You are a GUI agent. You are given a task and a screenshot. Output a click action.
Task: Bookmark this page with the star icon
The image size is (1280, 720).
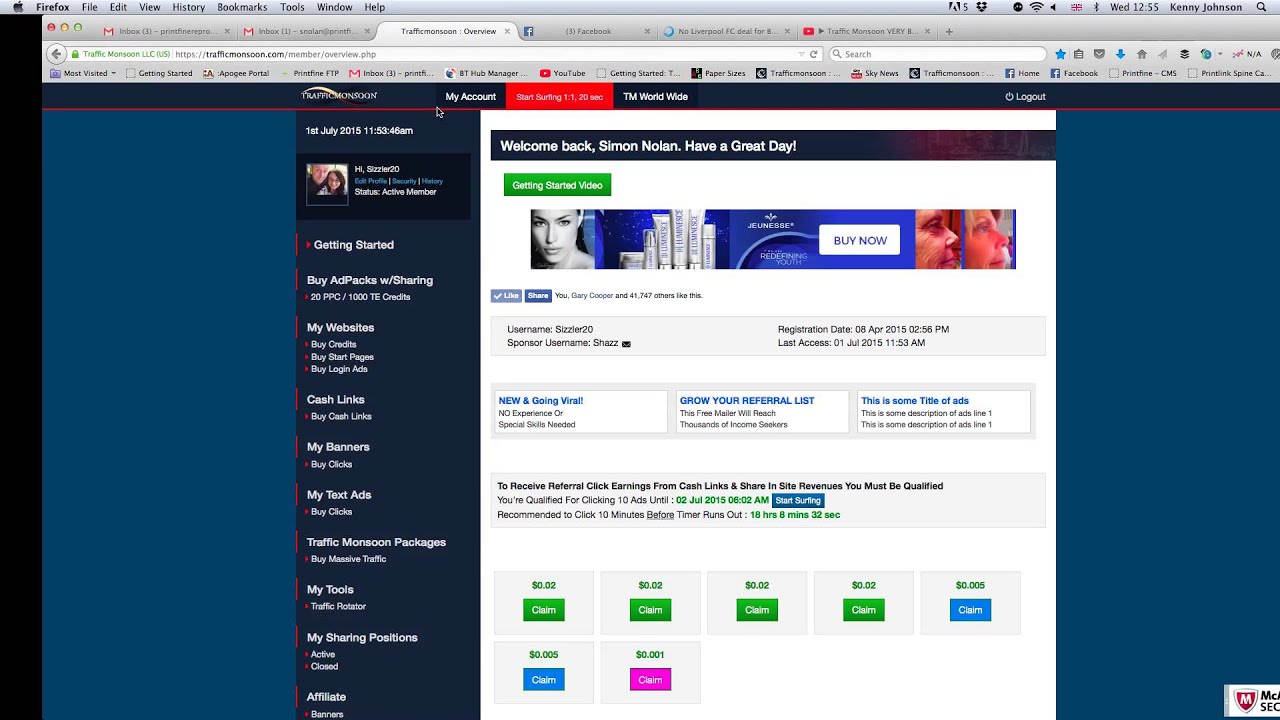pos(1060,54)
